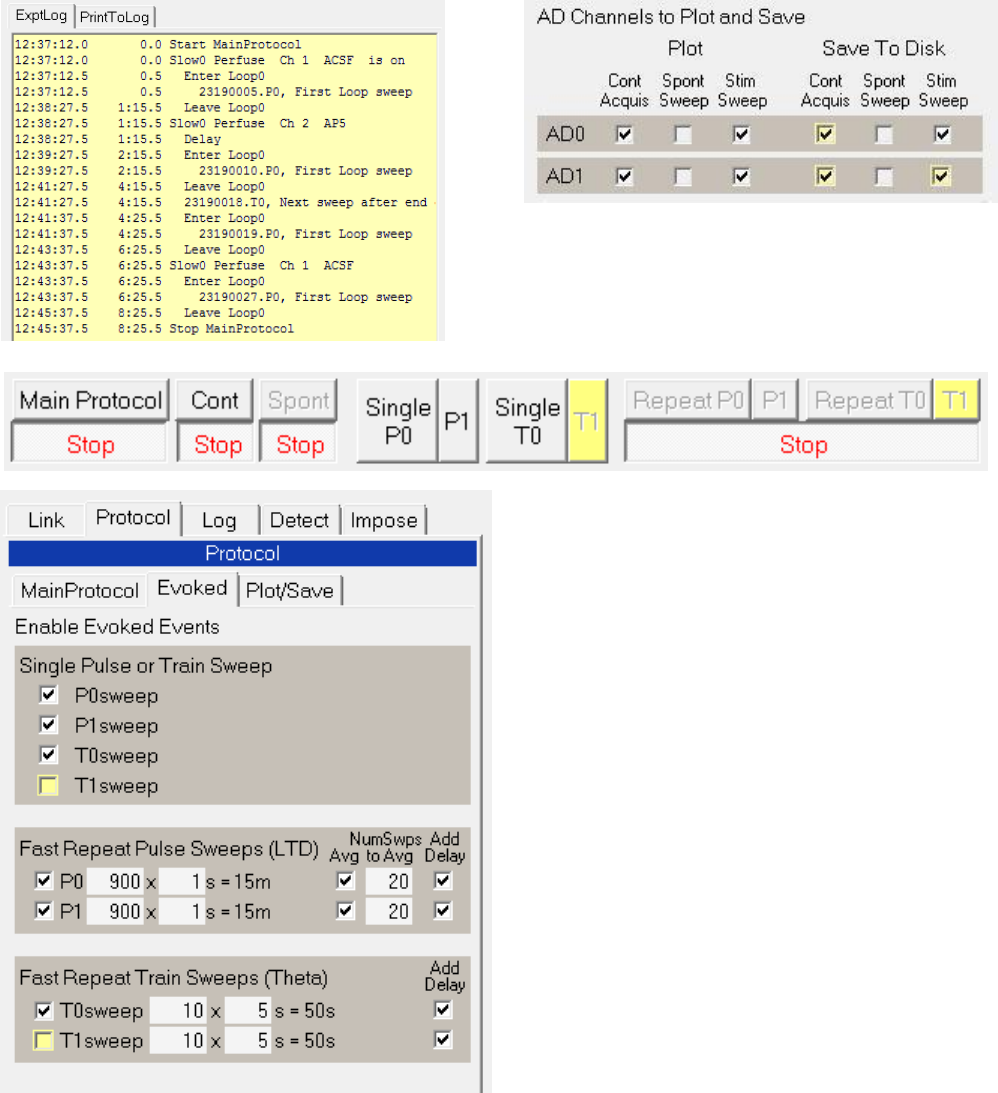Click the P0 NumSwps to Avg field
998x1093 pixels.
388,882
